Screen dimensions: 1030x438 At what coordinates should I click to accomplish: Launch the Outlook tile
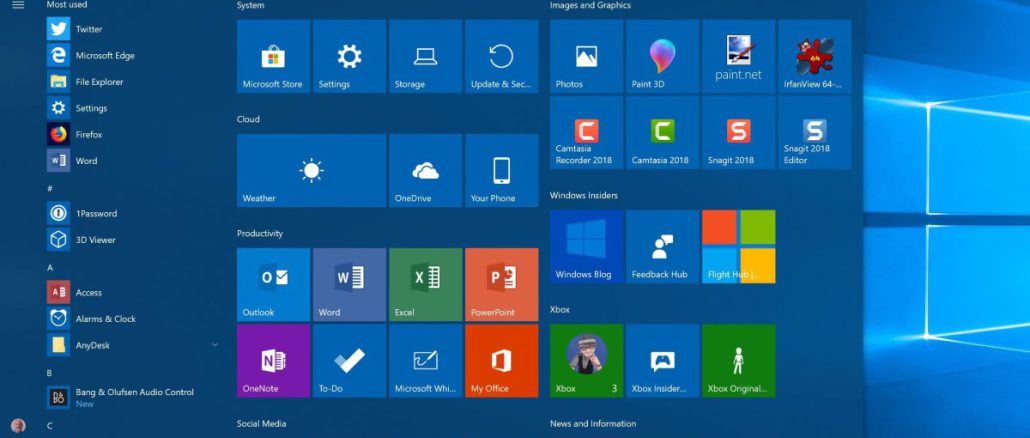tap(273, 285)
